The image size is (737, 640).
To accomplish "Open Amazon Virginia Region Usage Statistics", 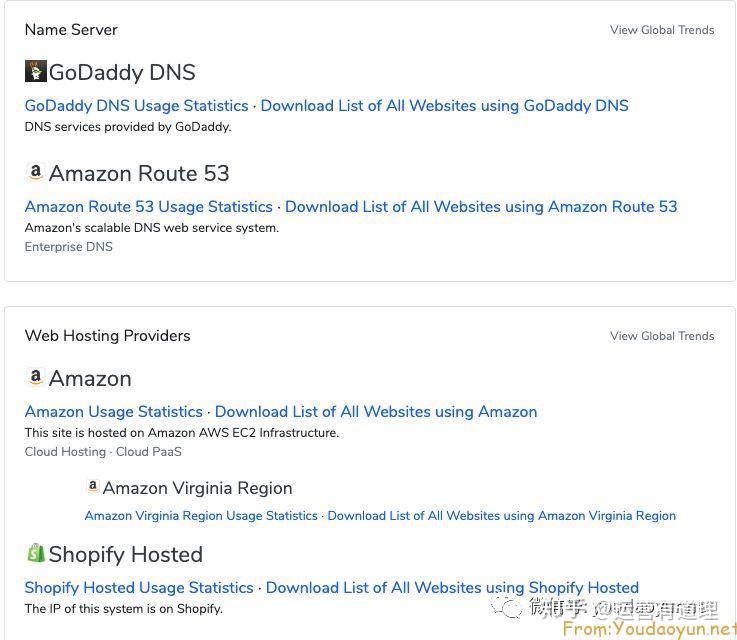I will pyautogui.click(x=201, y=516).
